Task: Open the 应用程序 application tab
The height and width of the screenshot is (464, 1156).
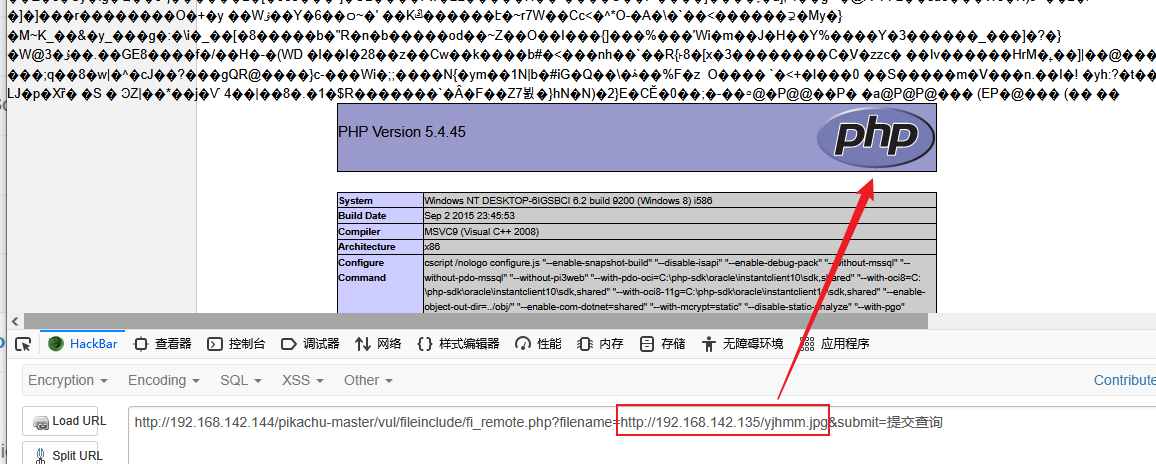Action: 835,344
